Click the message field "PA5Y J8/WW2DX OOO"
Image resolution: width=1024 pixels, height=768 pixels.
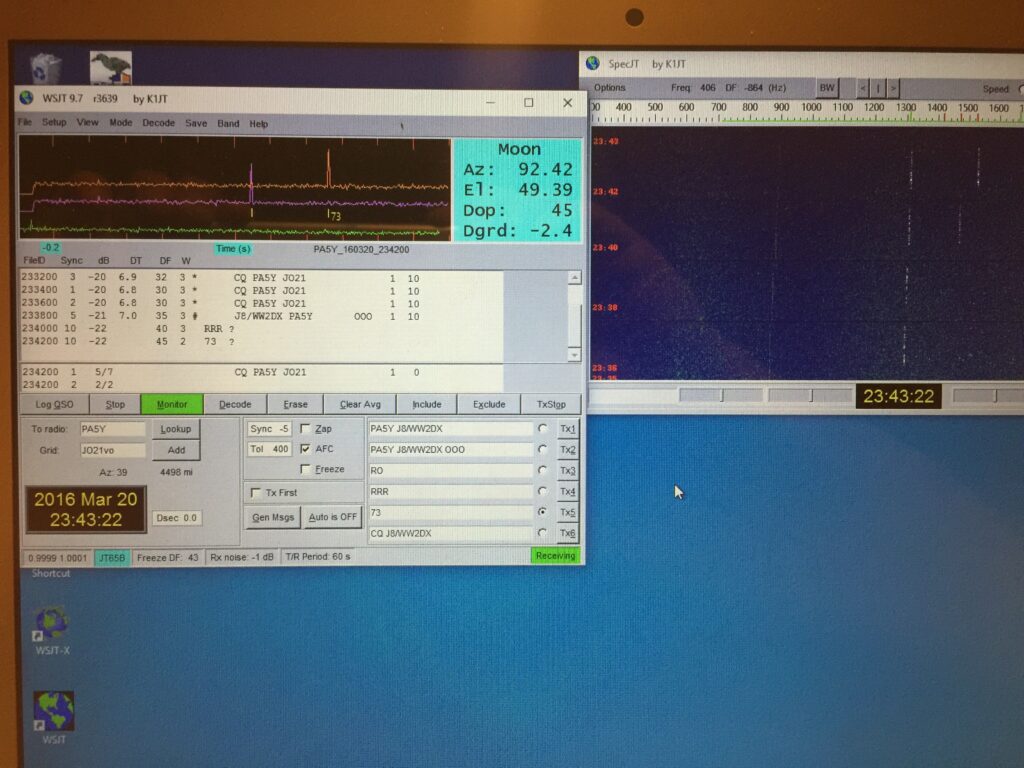click(451, 449)
